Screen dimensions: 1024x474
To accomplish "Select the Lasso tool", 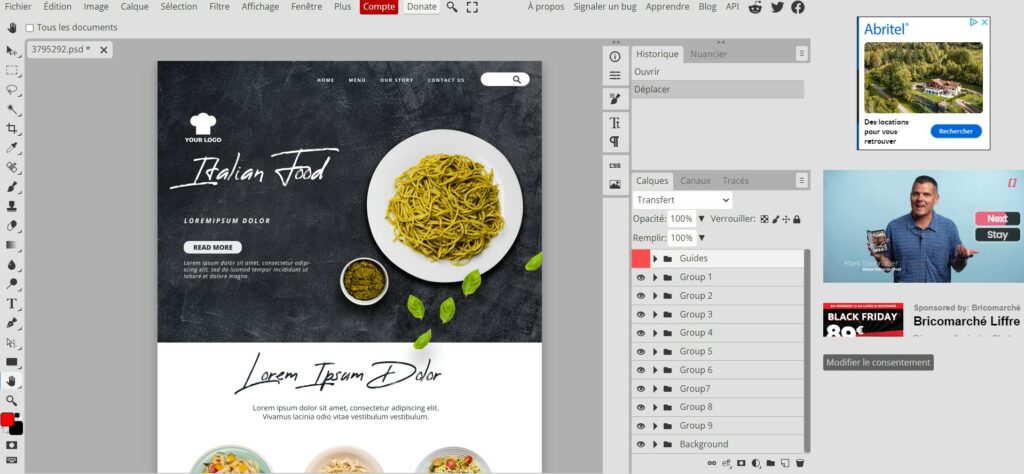I will click(x=12, y=90).
